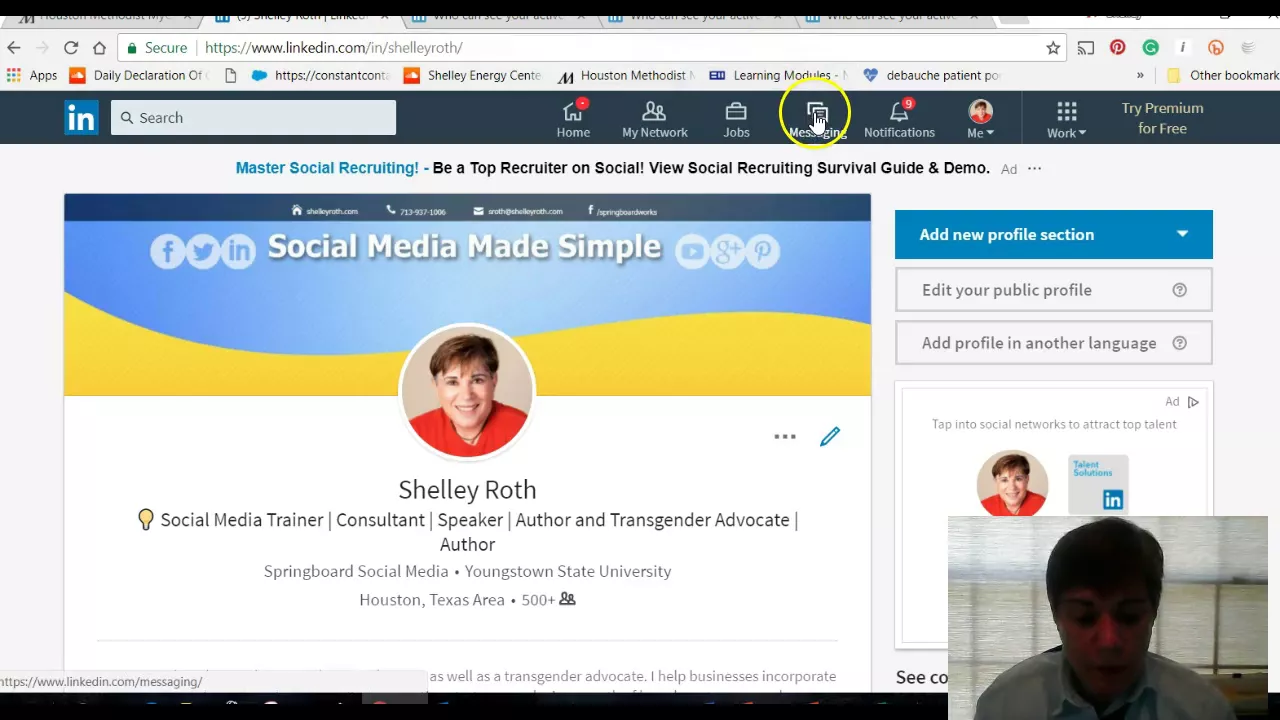This screenshot has width=1280, height=720.
Task: Reload the LinkedIn page
Action: click(71, 48)
